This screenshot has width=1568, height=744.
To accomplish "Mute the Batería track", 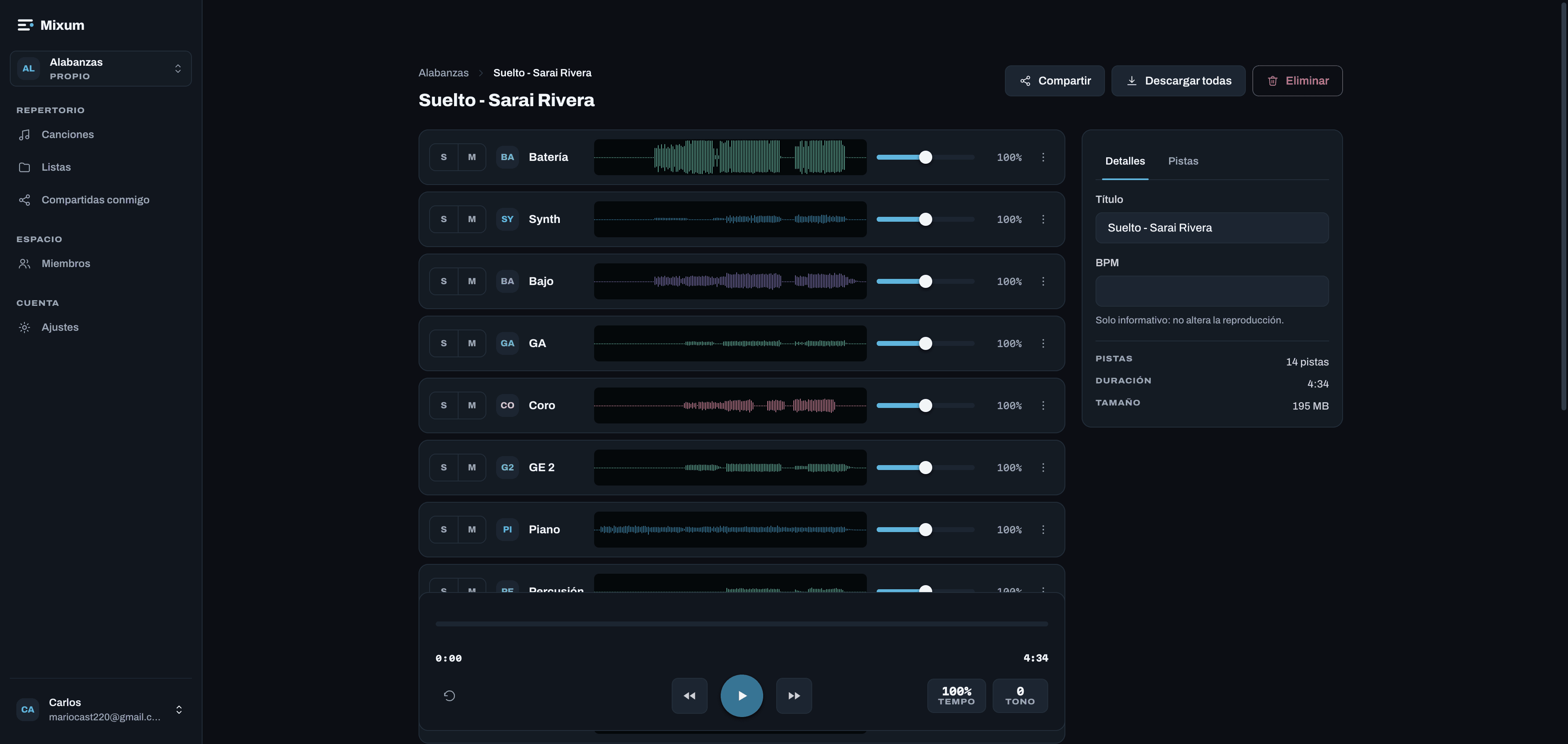I will pos(472,157).
